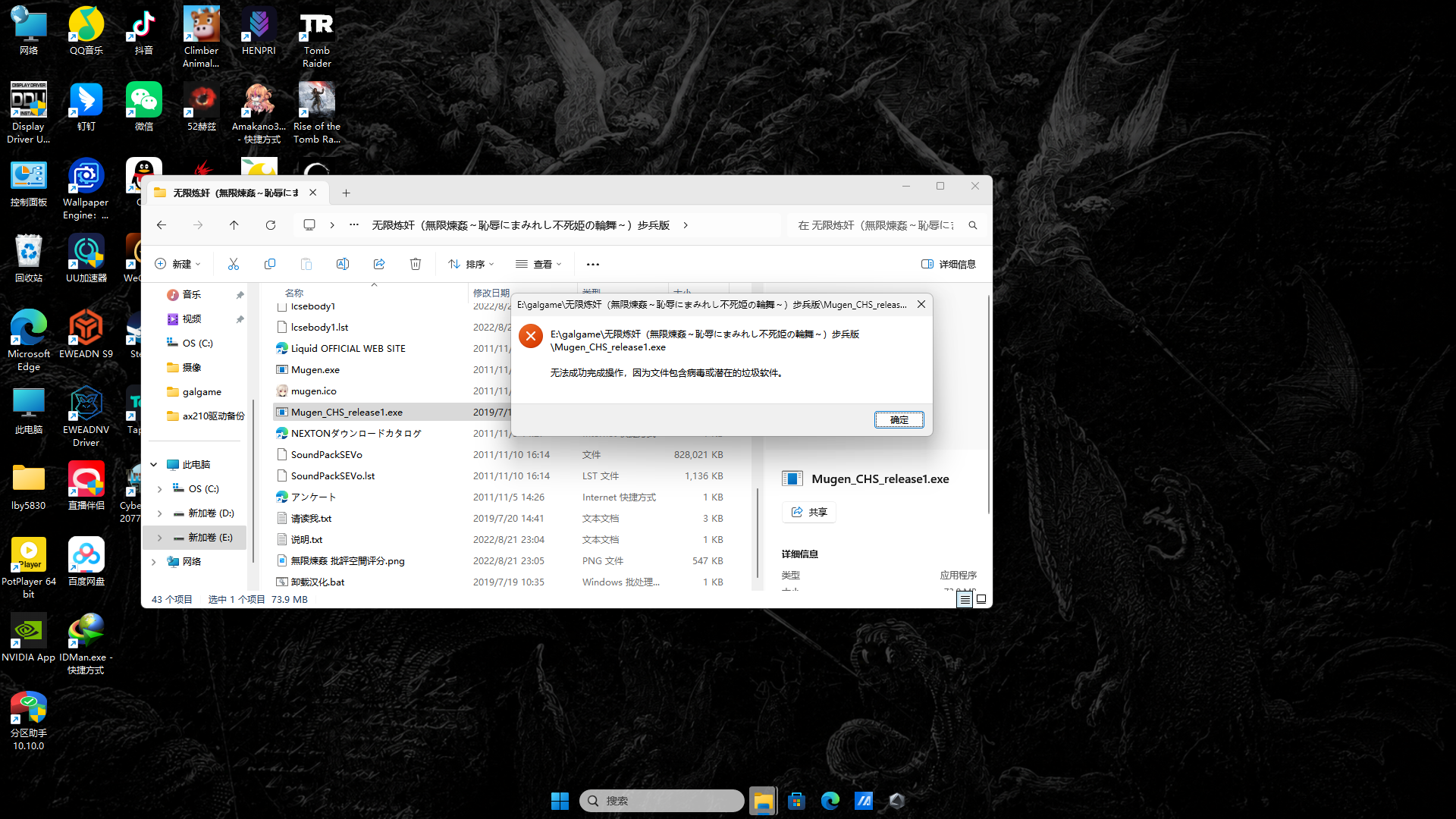Click the Cut scissors icon in toolbar
Image resolution: width=1456 pixels, height=819 pixels.
(233, 264)
